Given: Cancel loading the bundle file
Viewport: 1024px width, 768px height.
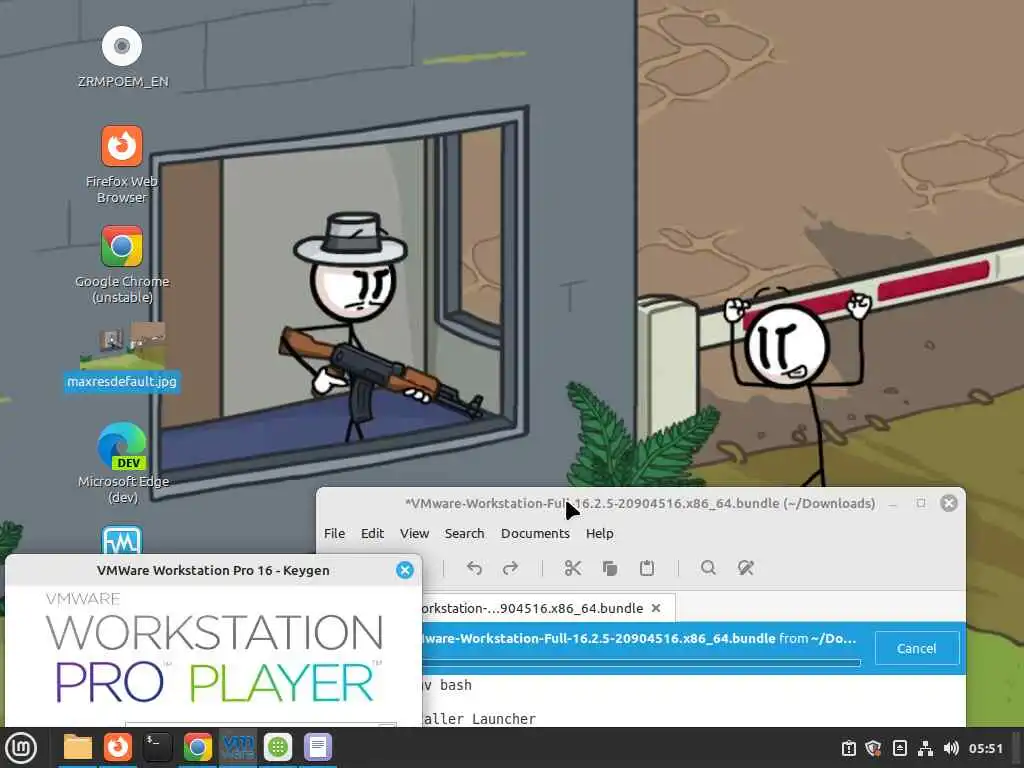Looking at the screenshot, I should [916, 648].
